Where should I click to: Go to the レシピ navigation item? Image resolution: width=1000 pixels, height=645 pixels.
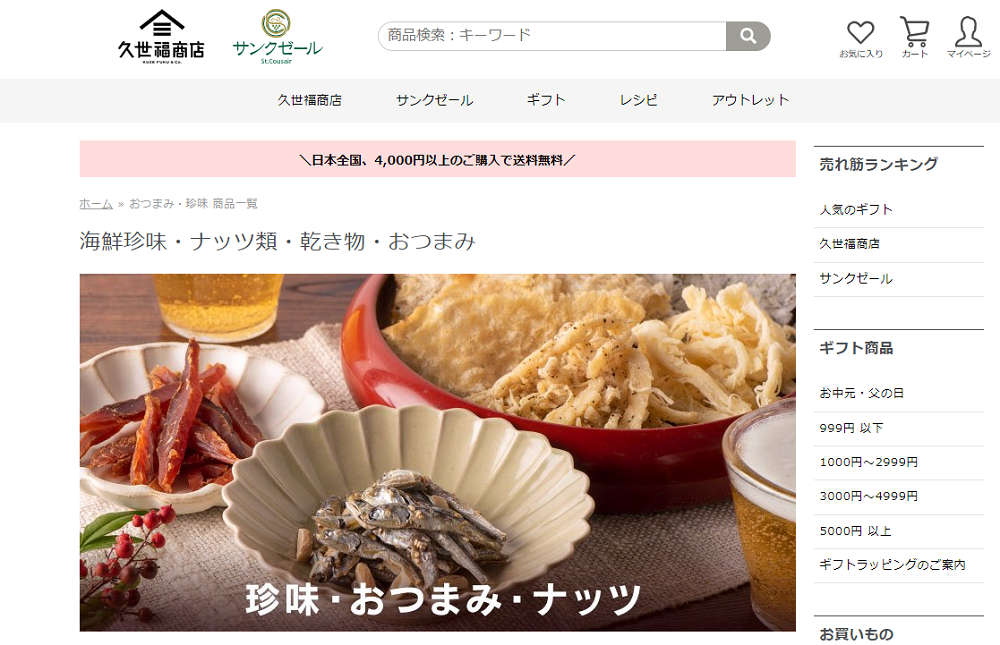pyautogui.click(x=638, y=100)
